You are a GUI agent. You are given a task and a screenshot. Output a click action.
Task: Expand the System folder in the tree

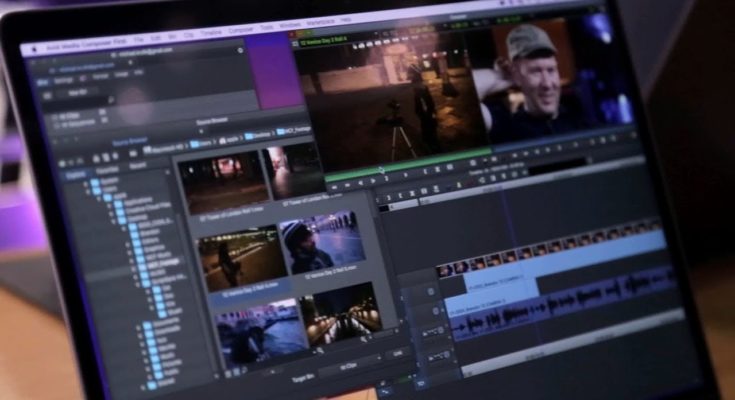coord(86,185)
